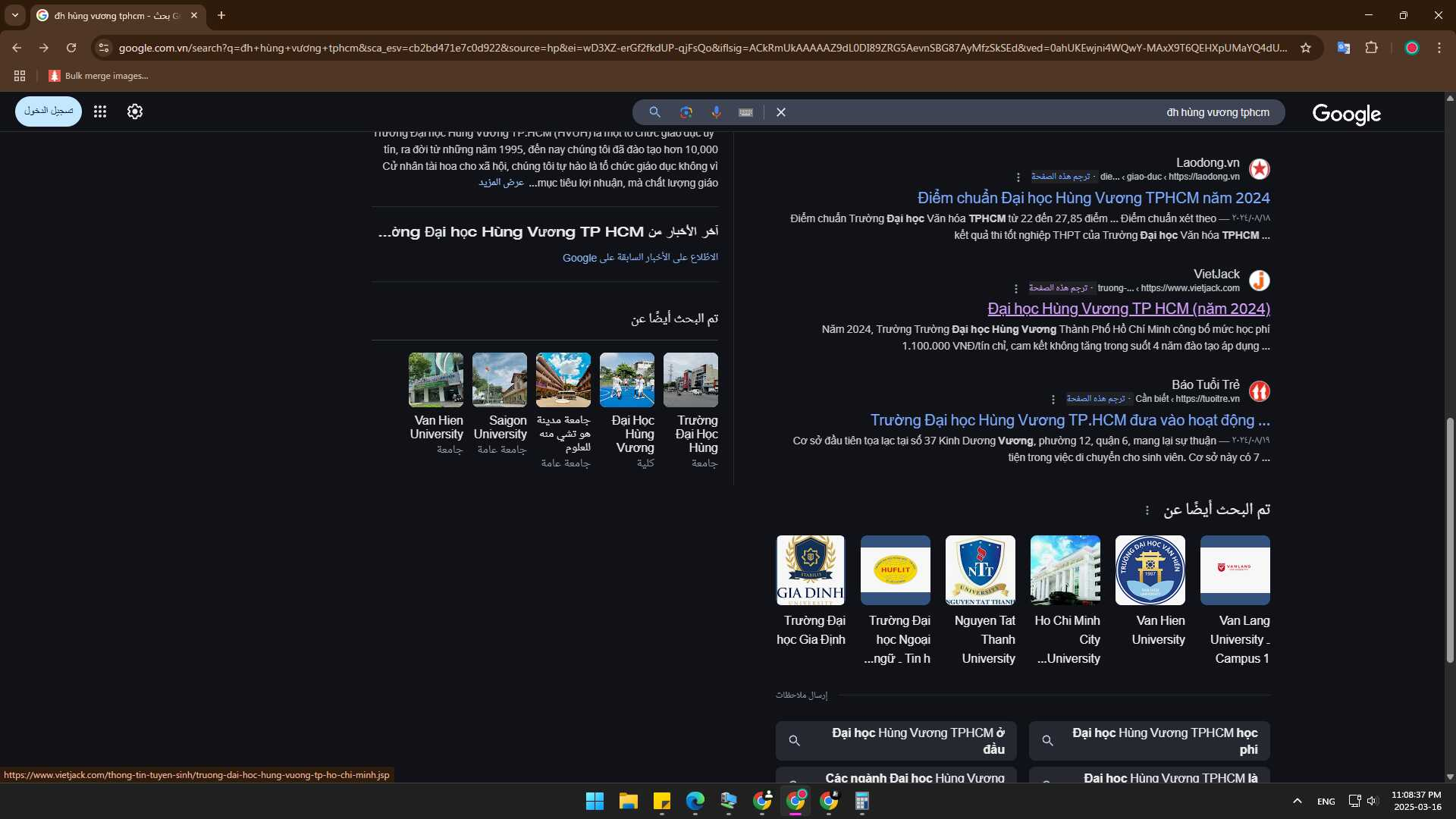The height and width of the screenshot is (819, 1456).
Task: Click ENG language indicator in system tray
Action: (x=1326, y=802)
